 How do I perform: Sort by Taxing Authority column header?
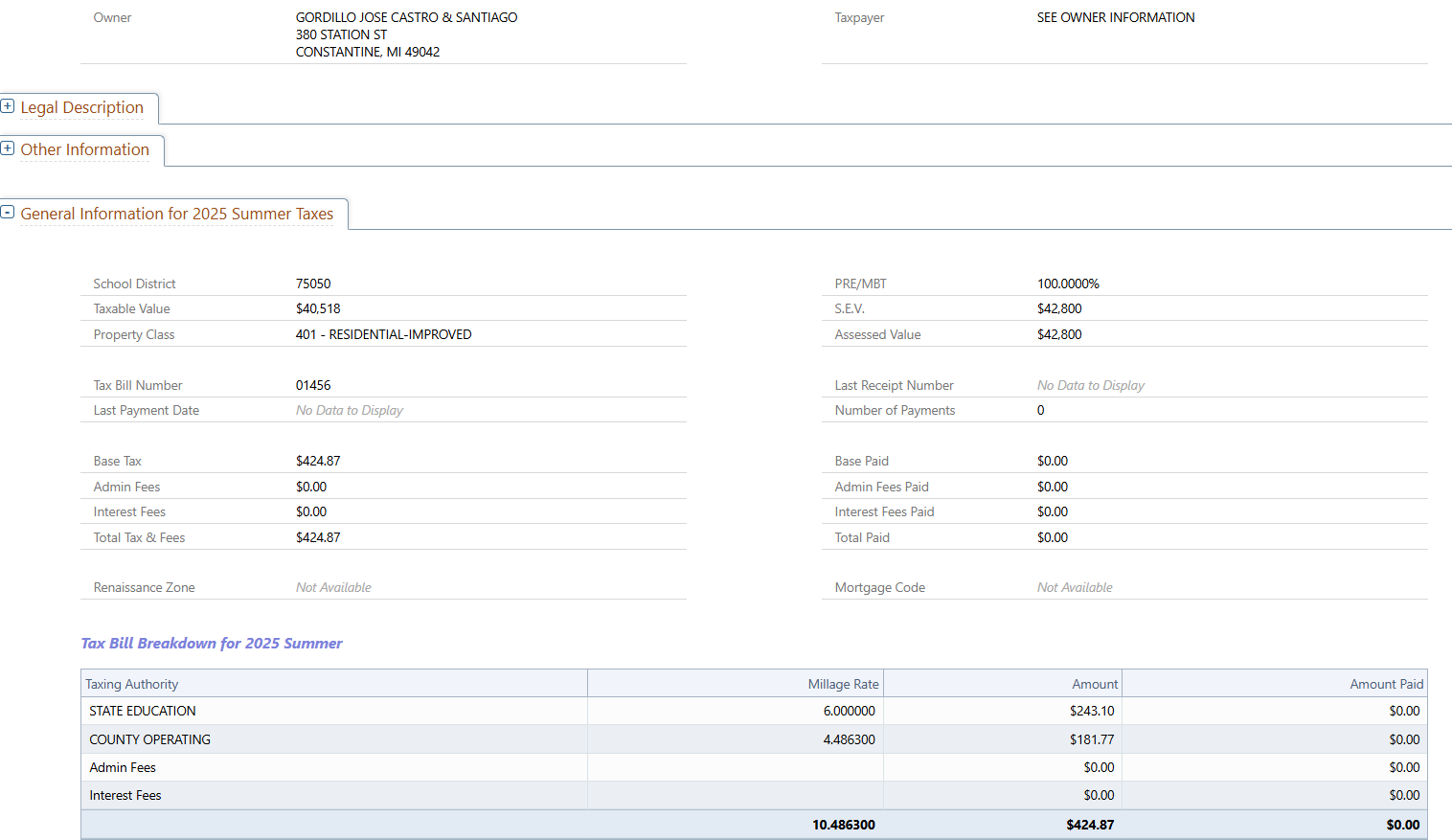tap(132, 684)
